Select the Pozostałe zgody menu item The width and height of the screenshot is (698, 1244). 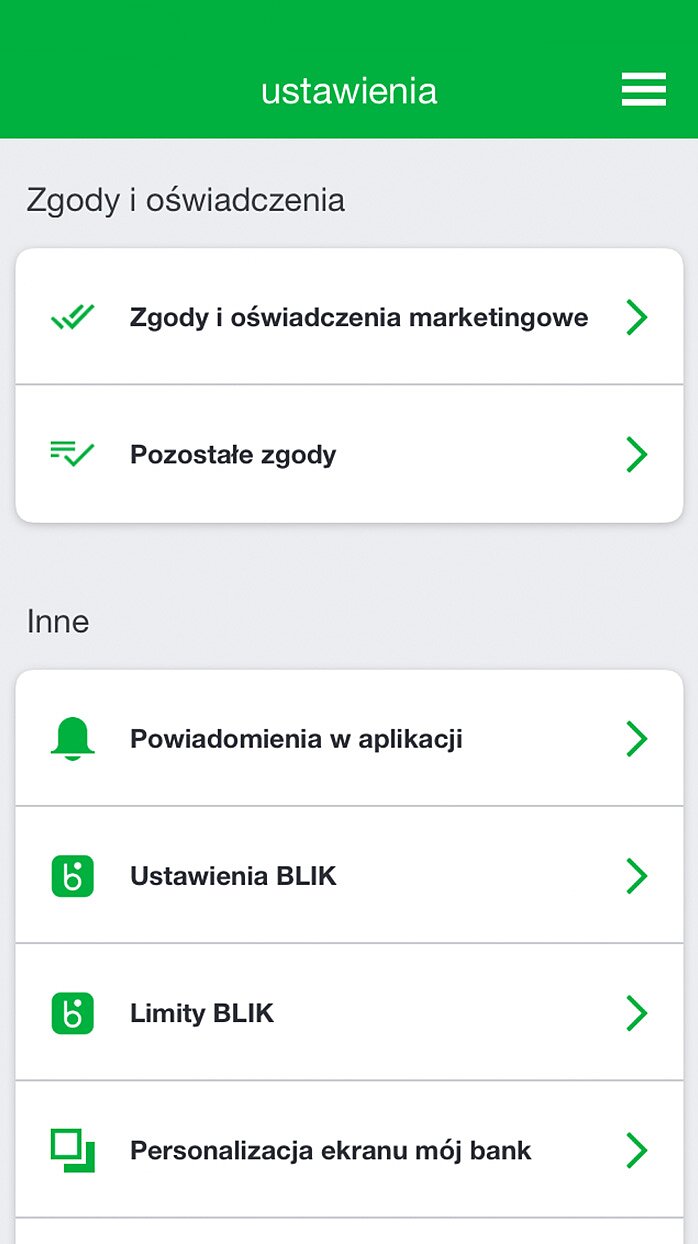[x=349, y=454]
